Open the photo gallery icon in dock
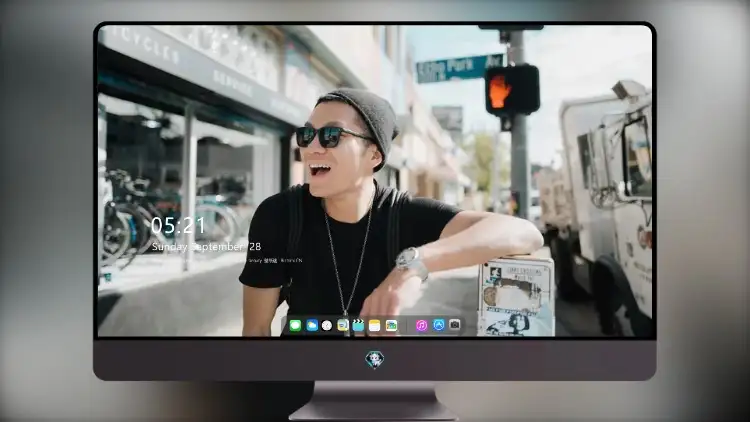This screenshot has height=422, width=750. click(391, 326)
